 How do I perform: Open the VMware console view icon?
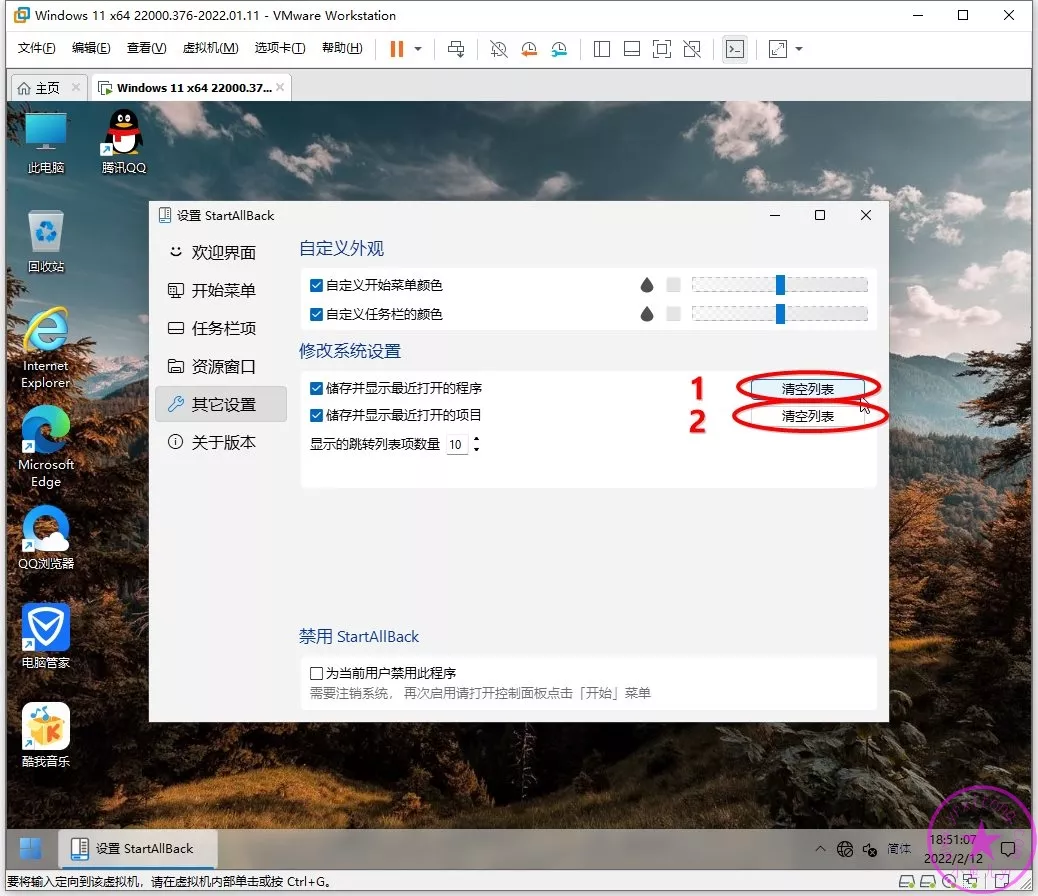pos(735,49)
